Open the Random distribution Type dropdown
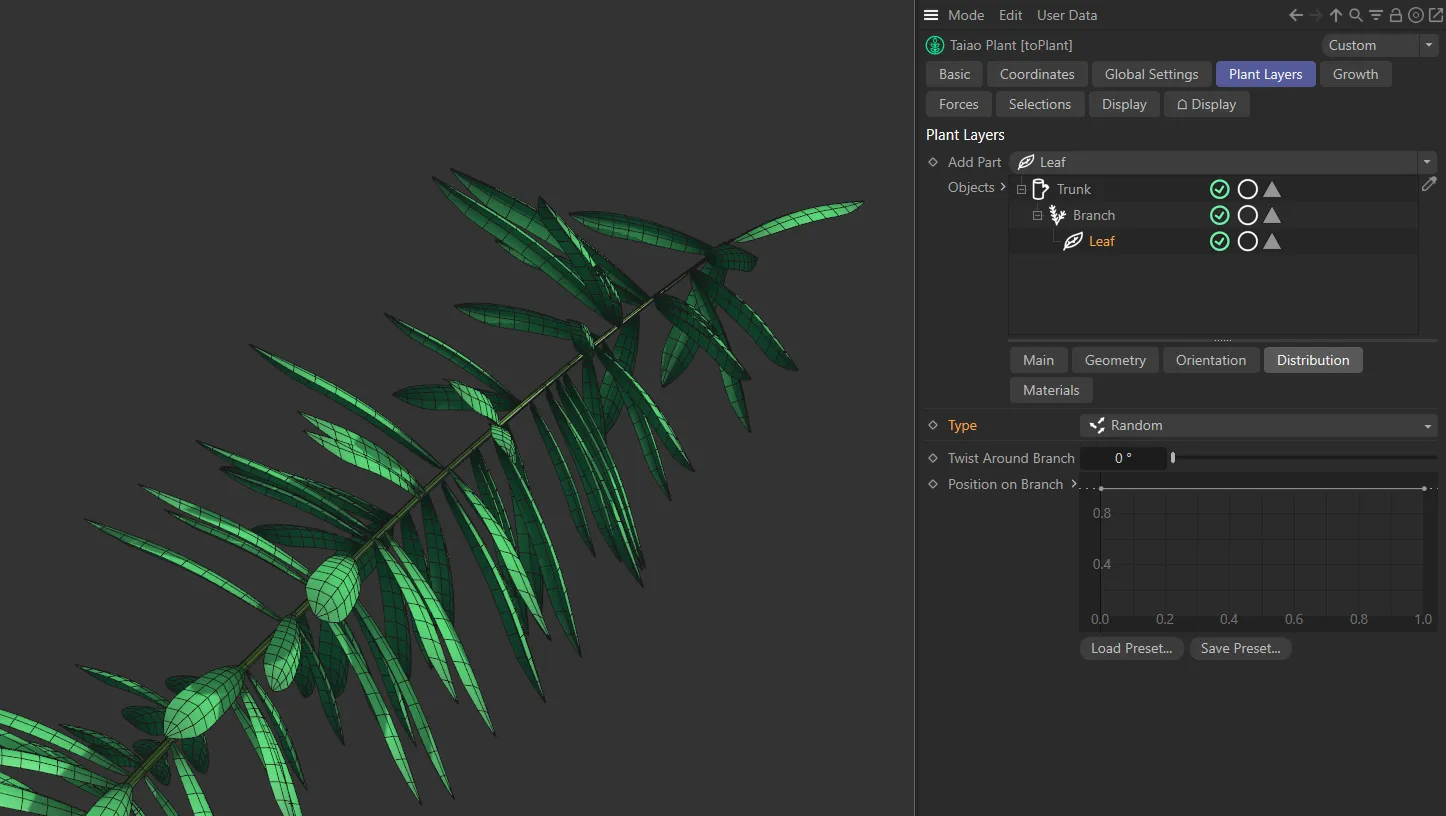Screen dimensions: 1446x816 click(x=1258, y=425)
